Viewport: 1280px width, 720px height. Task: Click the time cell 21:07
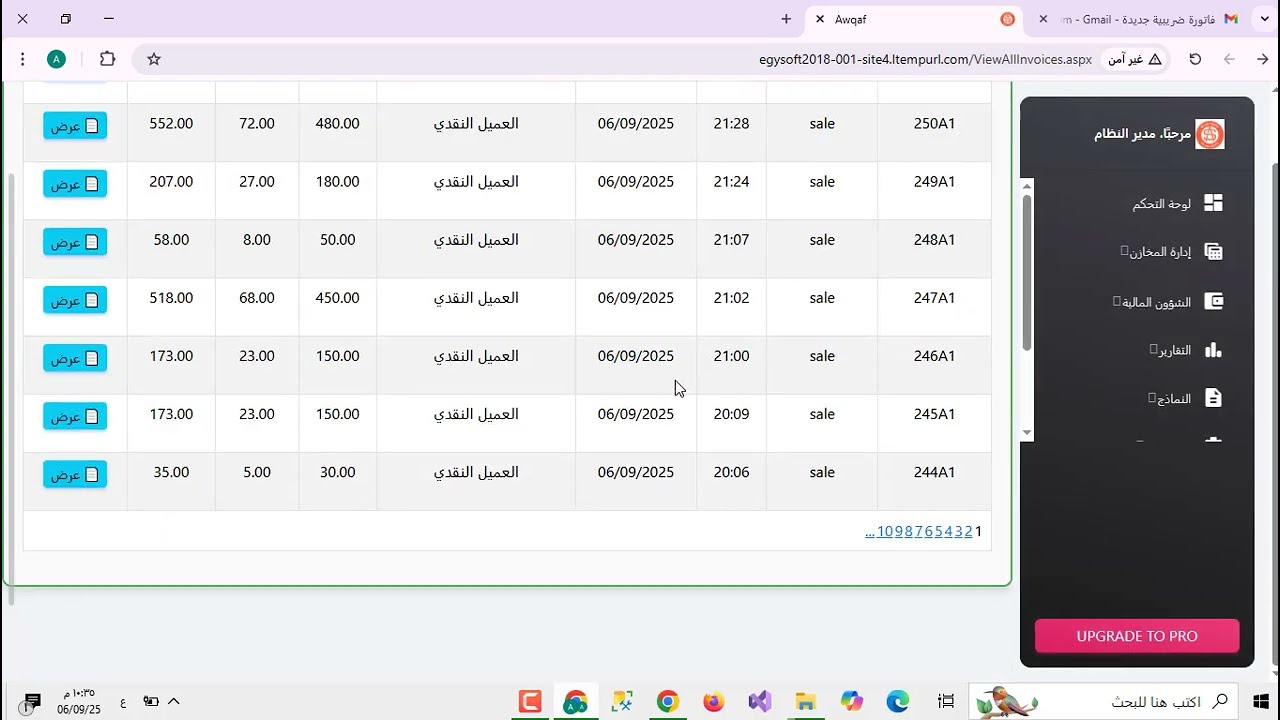(731, 240)
